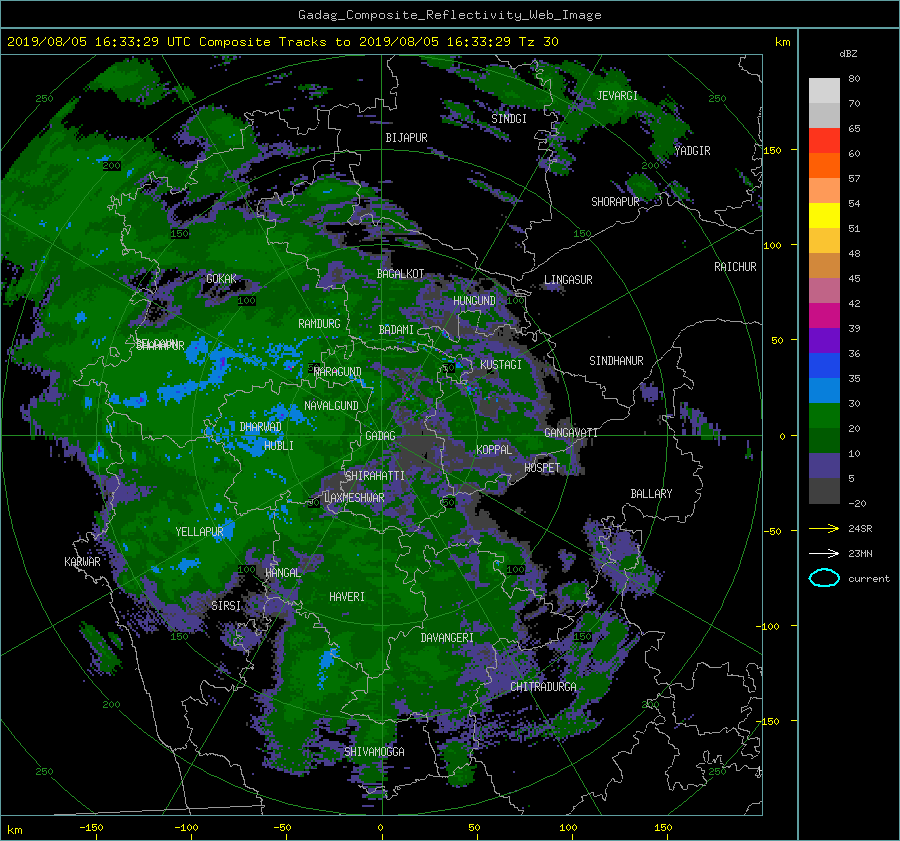The image size is (900, 841).
Task: Click the UTC Composite Tracks timestamp header
Action: (x=282, y=42)
